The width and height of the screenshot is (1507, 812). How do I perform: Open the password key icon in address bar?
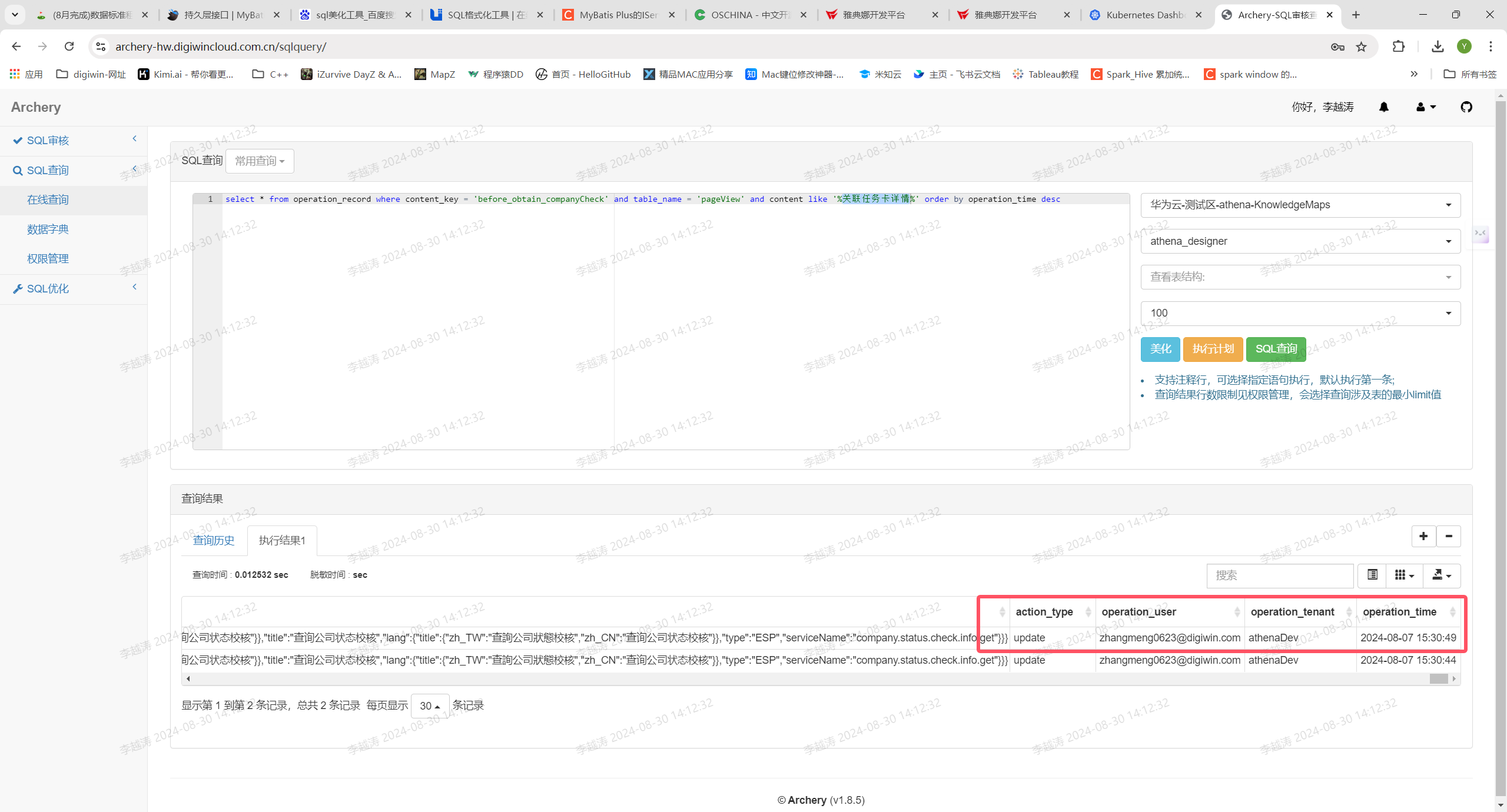tap(1337, 46)
